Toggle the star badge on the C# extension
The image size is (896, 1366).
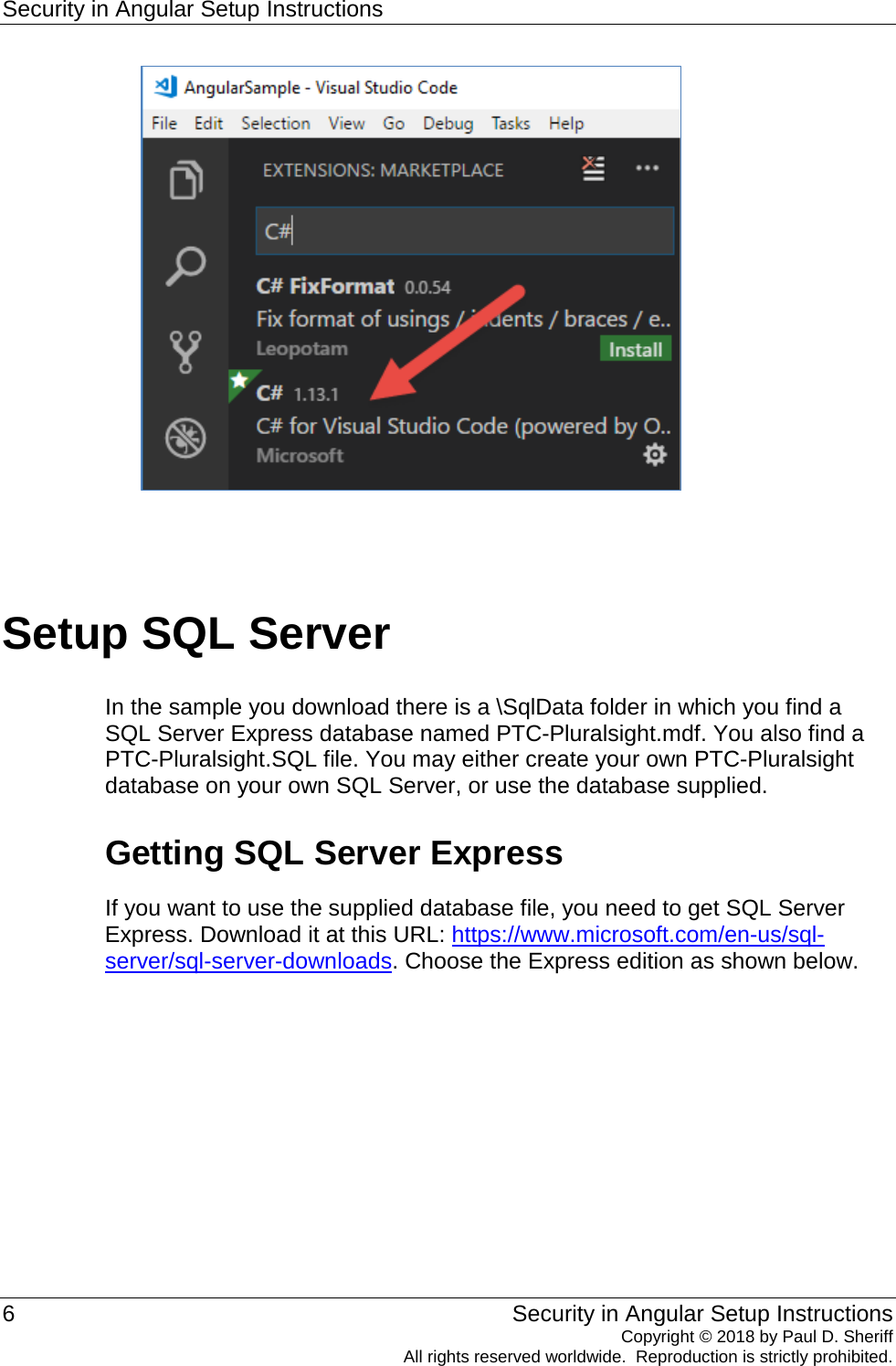pyautogui.click(x=238, y=378)
